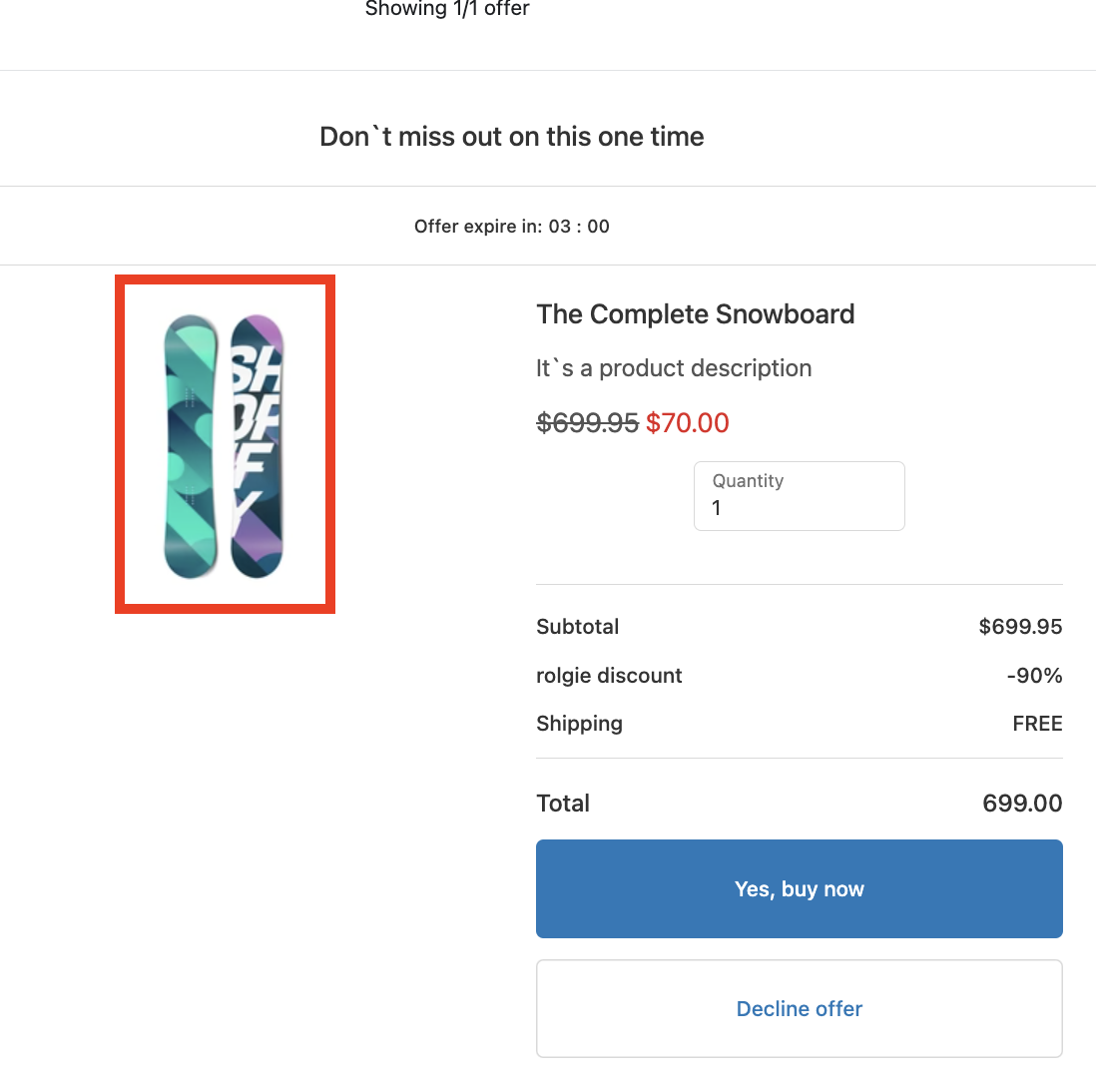
Task: Click the product description text
Action: (x=674, y=368)
